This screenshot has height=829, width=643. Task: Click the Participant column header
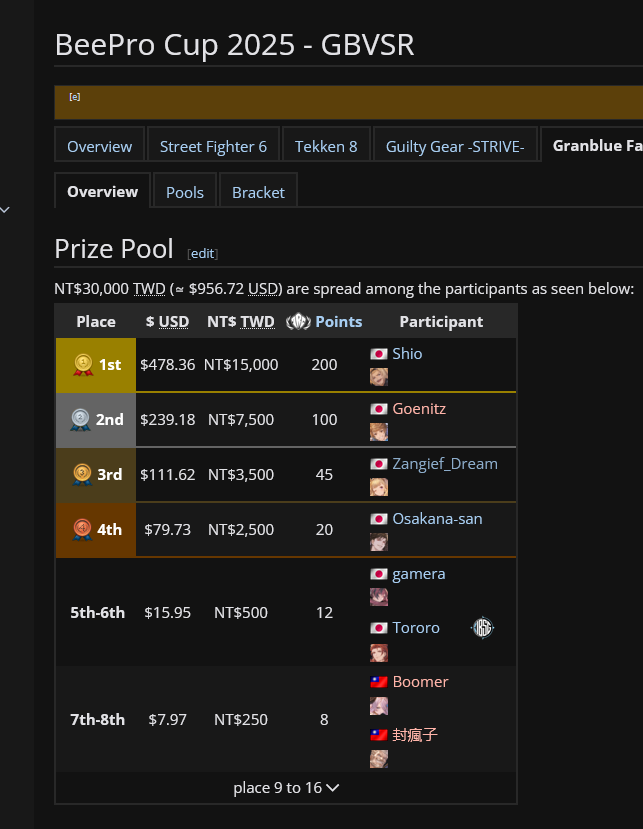click(x=441, y=321)
